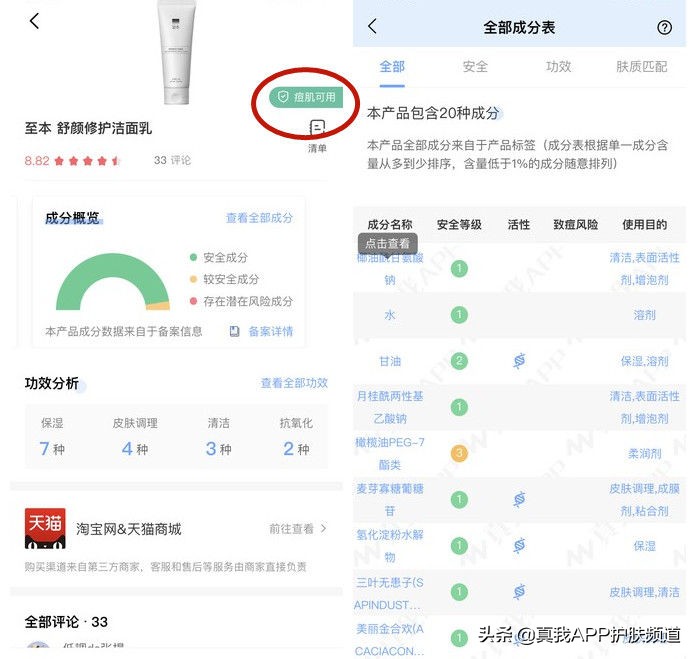The image size is (696, 659).
Task: Tap active ingredient icon for 麦芽寡糖葡糖苷
Action: click(x=519, y=500)
